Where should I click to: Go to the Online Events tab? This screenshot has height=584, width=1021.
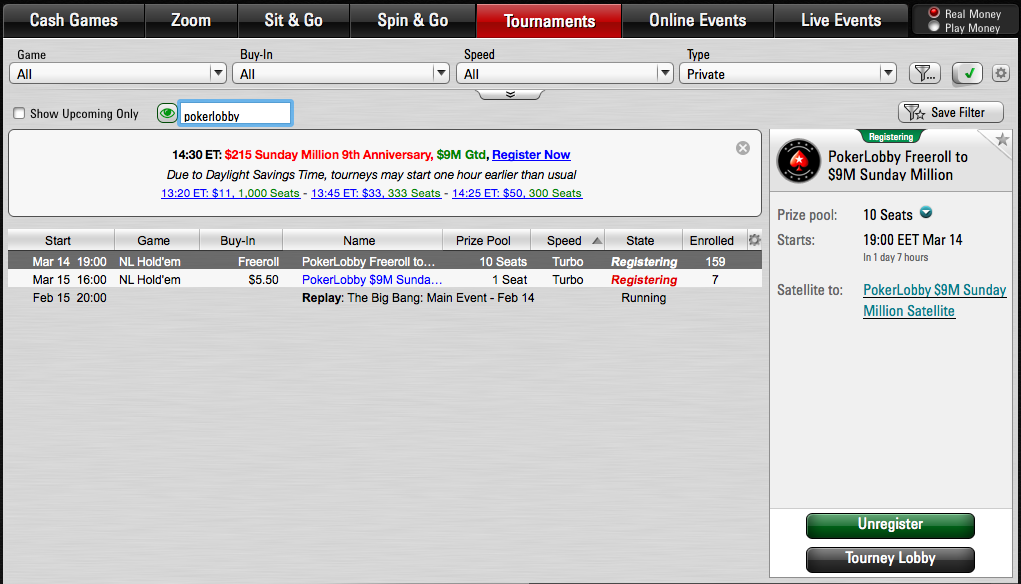point(697,20)
